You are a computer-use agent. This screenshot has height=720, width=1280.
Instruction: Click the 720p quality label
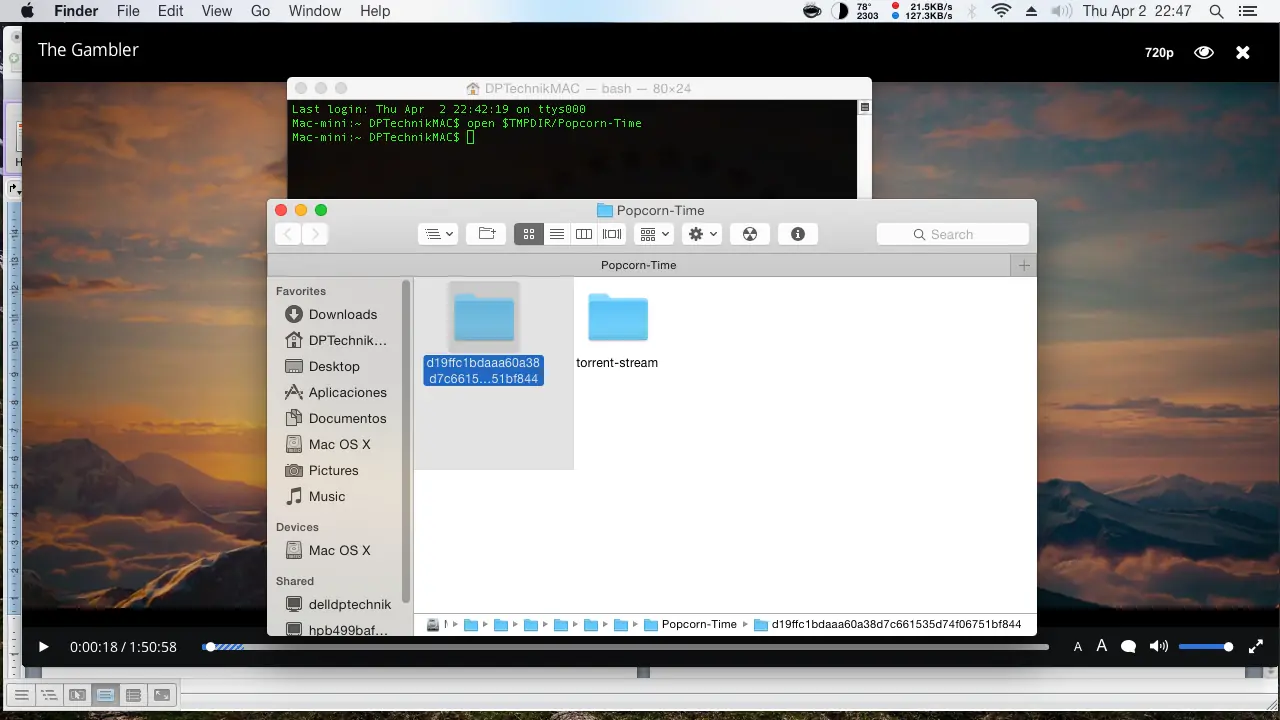pos(1159,52)
